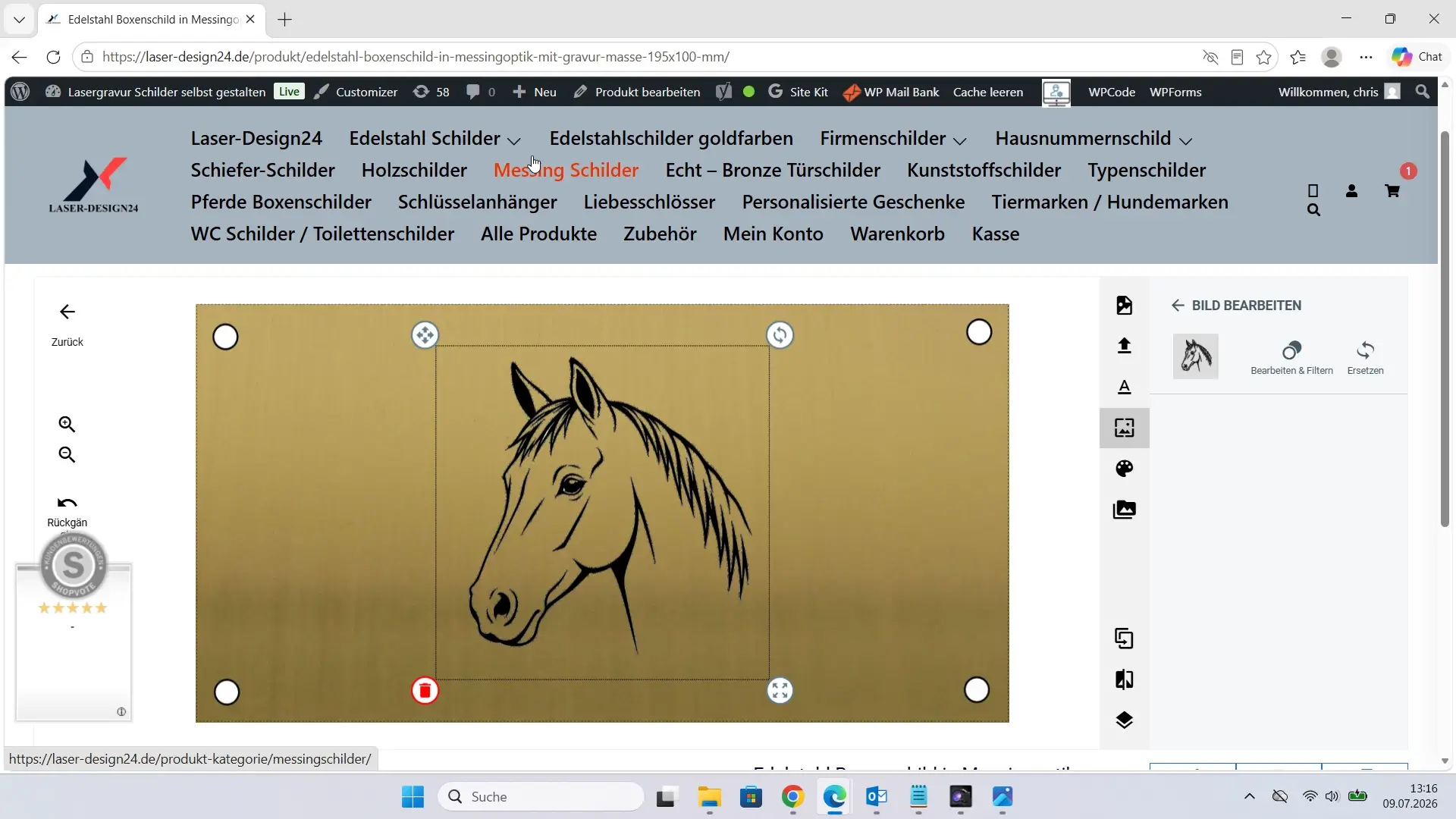Expand the Firmenschilder submenu arrow
The height and width of the screenshot is (819, 1456).
(x=959, y=141)
